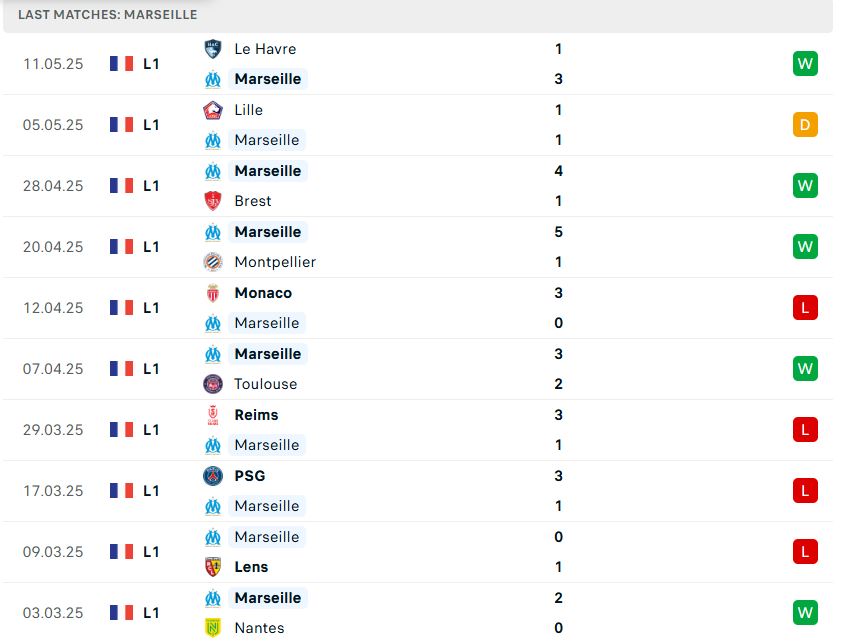Click the PSG club crest
The image size is (842, 642).
pyautogui.click(x=213, y=476)
